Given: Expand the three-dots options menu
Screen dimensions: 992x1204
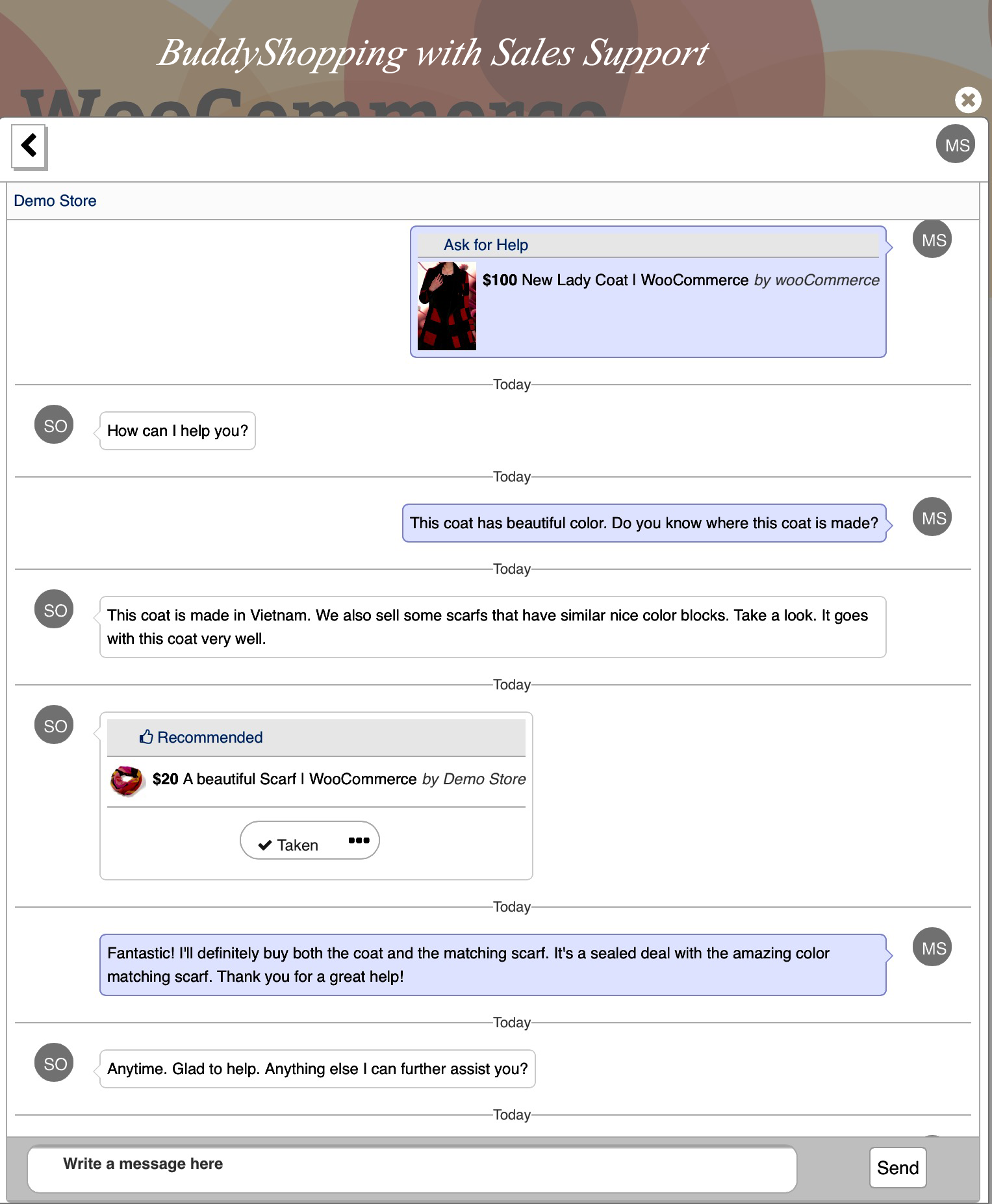Looking at the screenshot, I should (x=359, y=840).
